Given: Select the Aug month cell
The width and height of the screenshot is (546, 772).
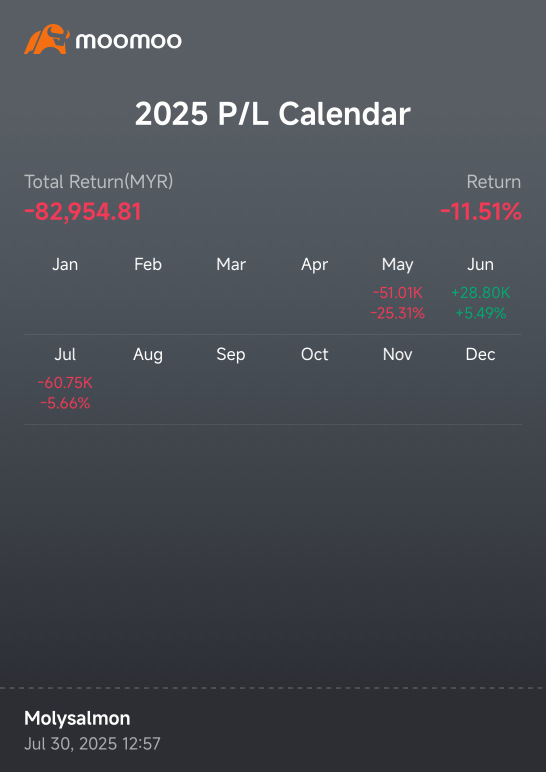Looking at the screenshot, I should pos(148,380).
